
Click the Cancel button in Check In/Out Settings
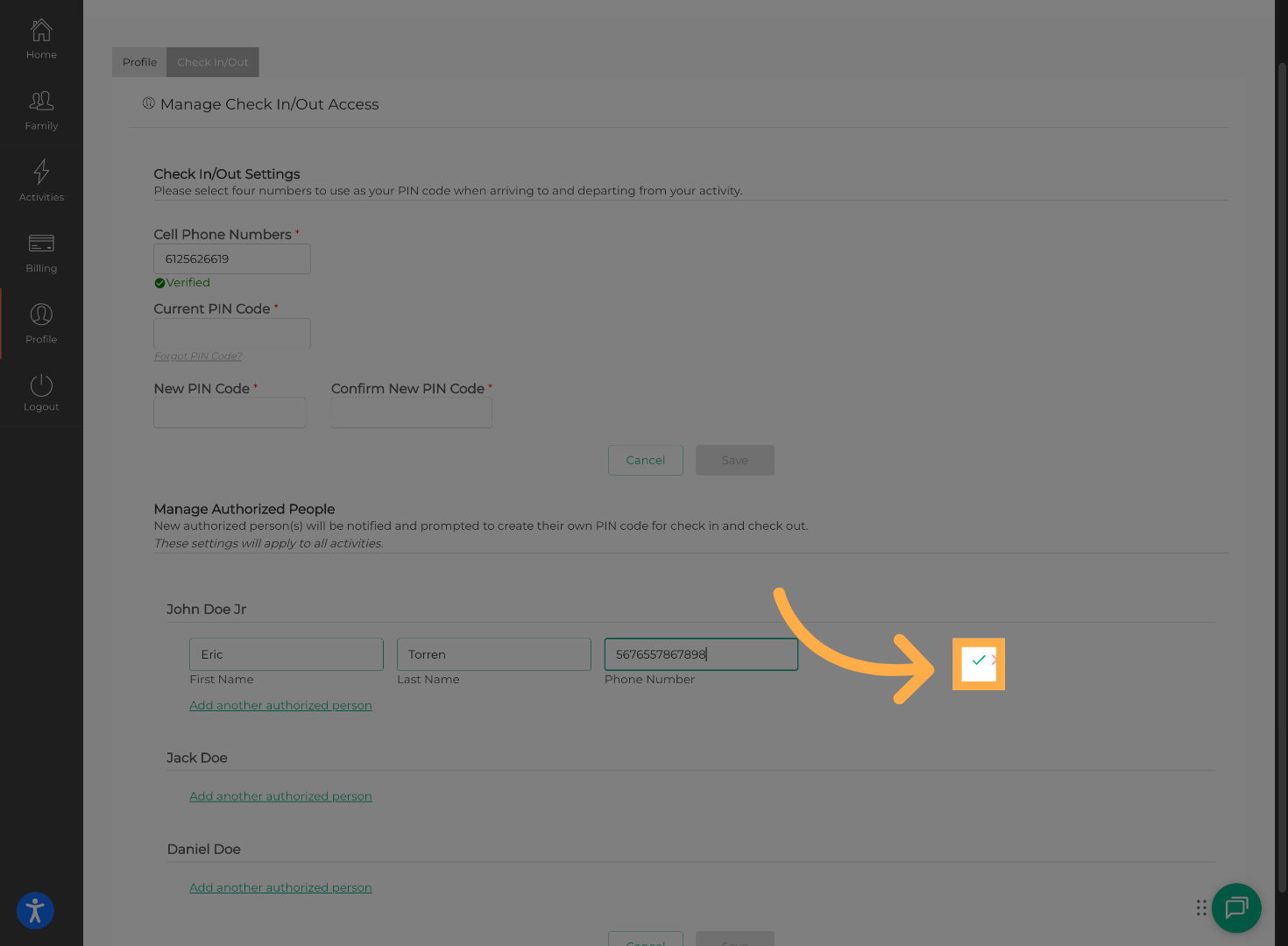645,460
